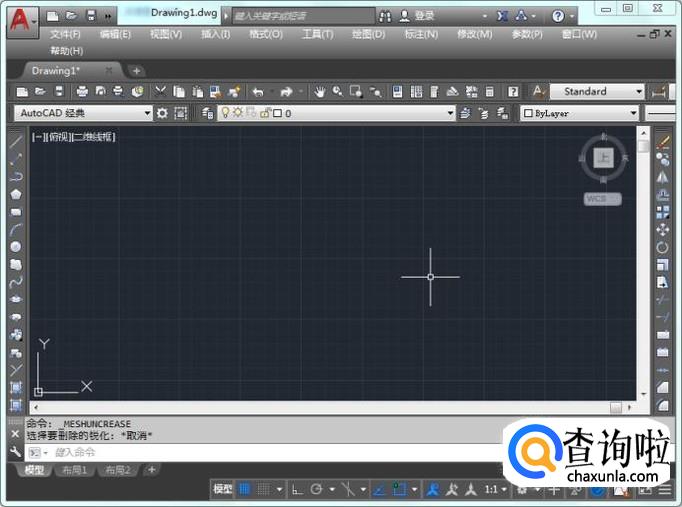Click the Plot printer icon
Viewport: 682px width, 507px height.
point(82,91)
